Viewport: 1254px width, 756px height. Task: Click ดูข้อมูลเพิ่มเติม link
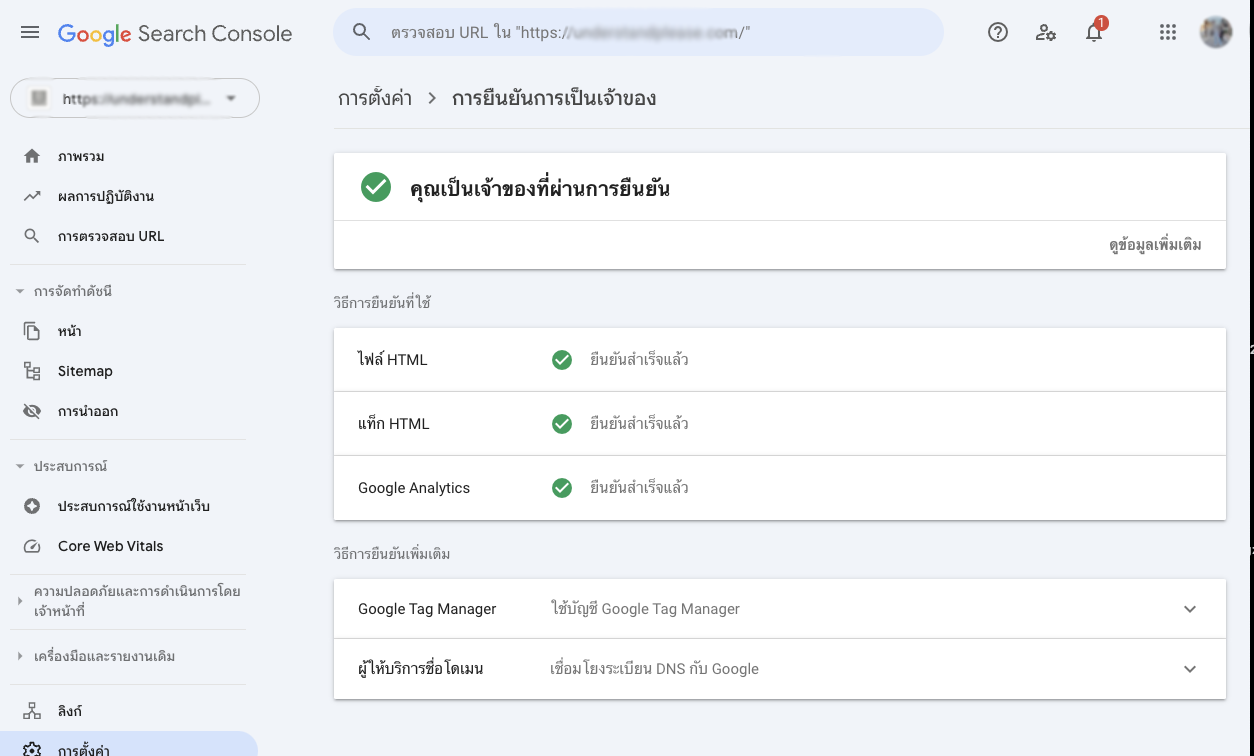pyautogui.click(x=1155, y=245)
